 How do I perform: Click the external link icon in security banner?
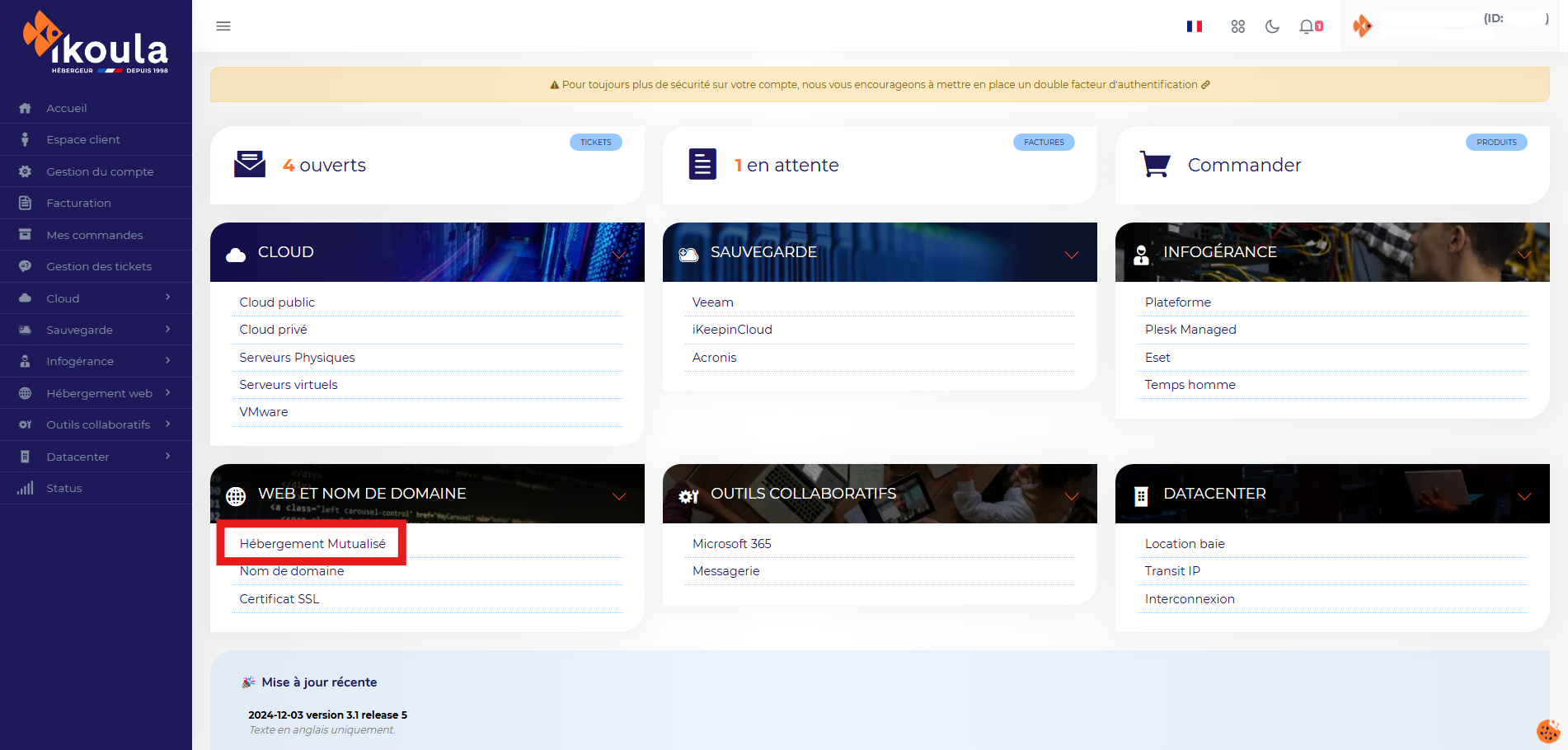pos(1205,85)
